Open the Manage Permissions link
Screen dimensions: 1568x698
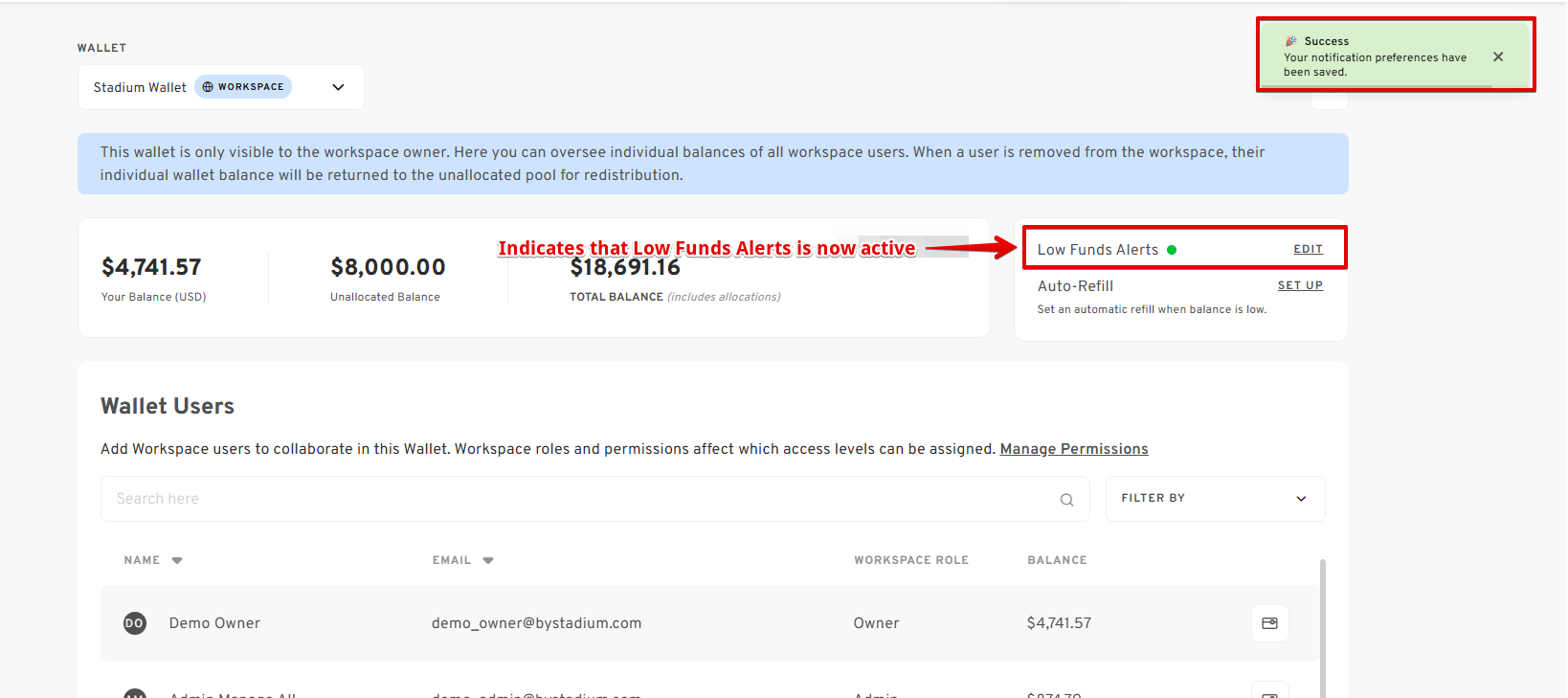(1074, 449)
